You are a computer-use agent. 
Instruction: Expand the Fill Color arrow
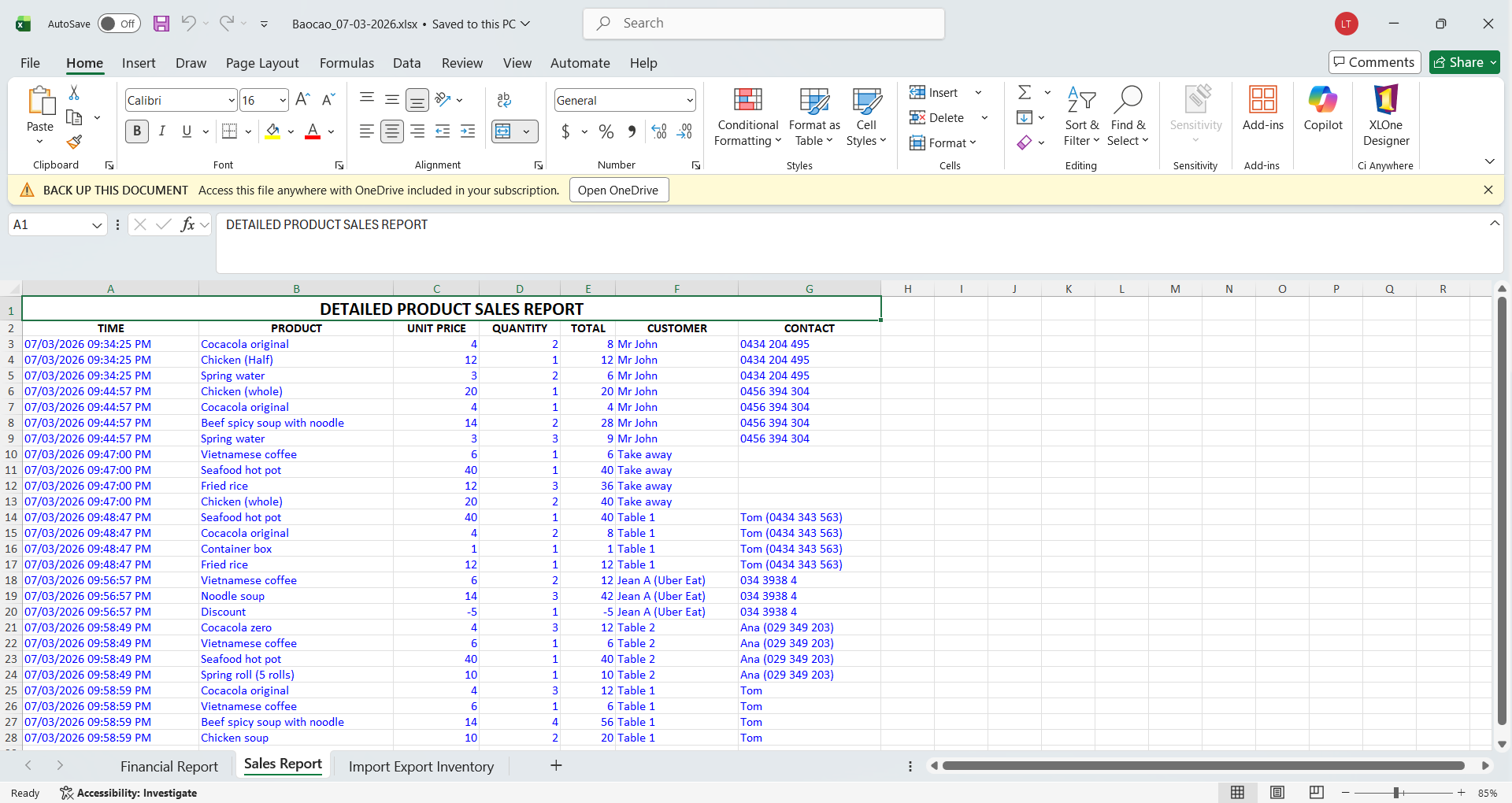(290, 131)
